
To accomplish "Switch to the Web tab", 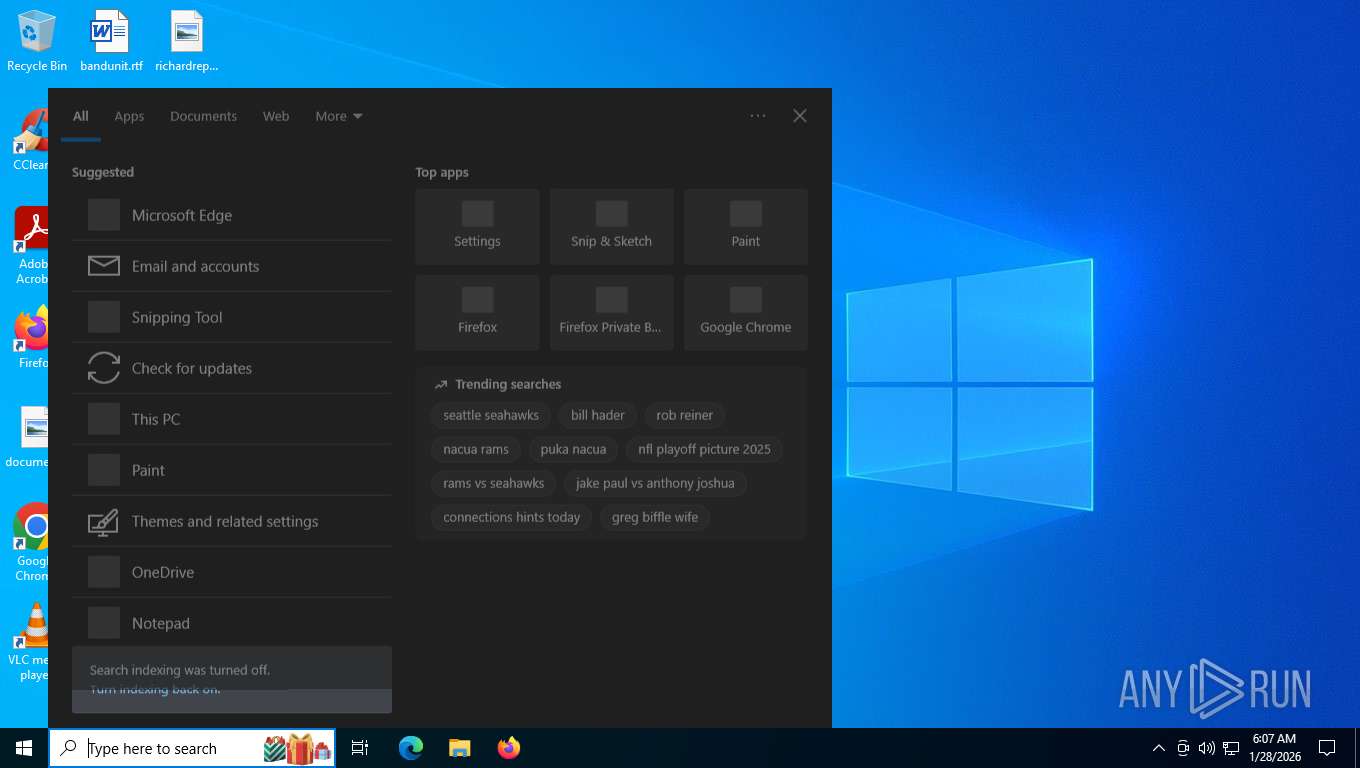I will [x=276, y=116].
